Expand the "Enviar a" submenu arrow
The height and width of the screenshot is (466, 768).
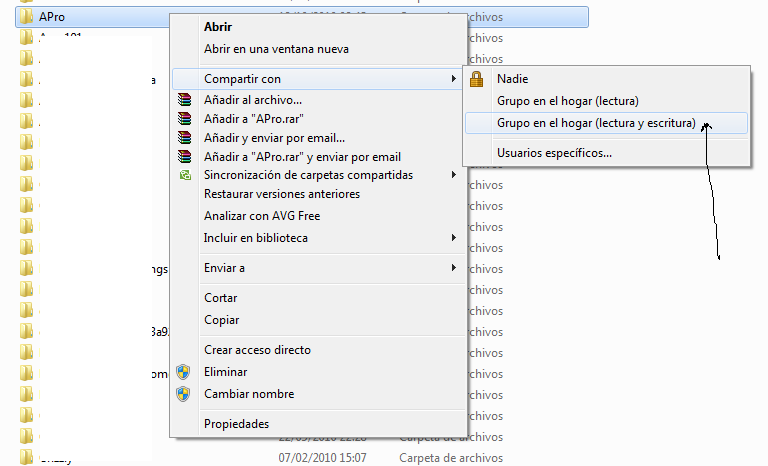click(x=453, y=268)
